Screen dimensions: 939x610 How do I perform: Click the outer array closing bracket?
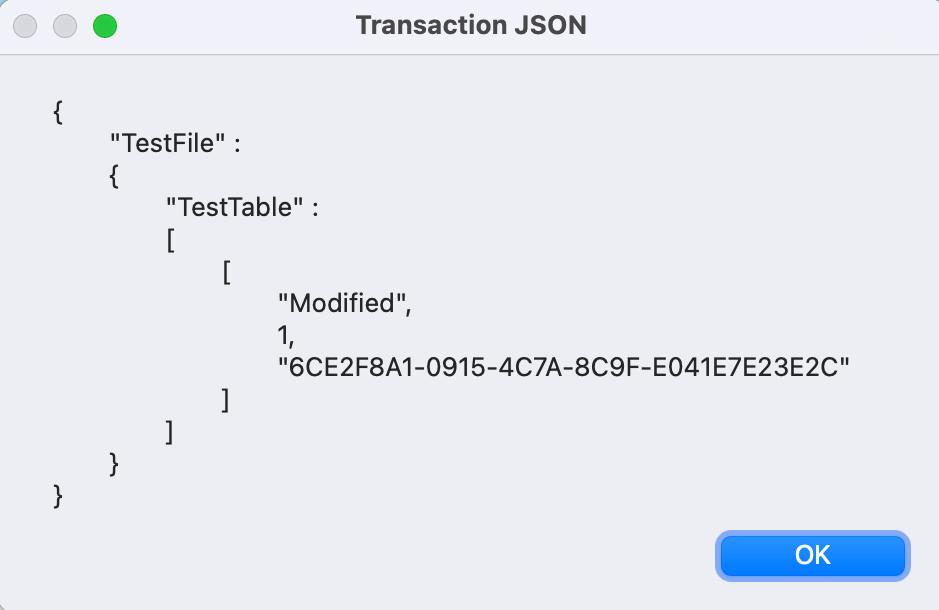[x=170, y=432]
